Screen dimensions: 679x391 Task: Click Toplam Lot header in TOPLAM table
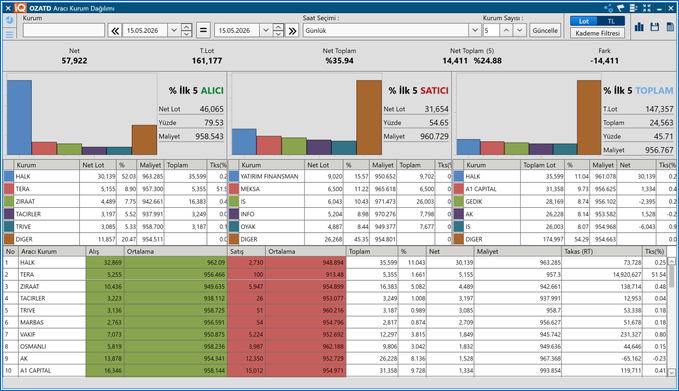542,165
